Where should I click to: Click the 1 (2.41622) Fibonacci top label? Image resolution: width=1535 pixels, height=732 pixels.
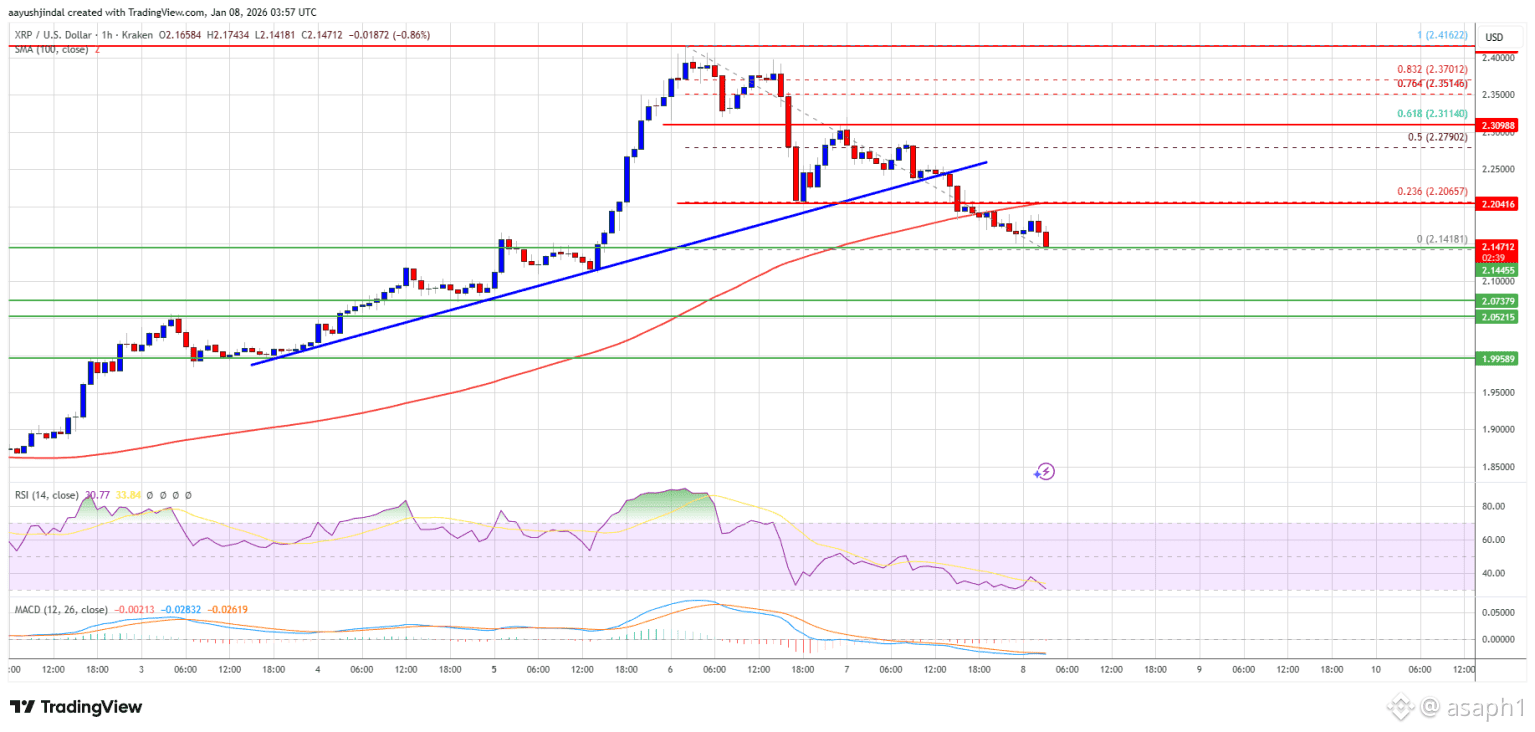pyautogui.click(x=1441, y=33)
